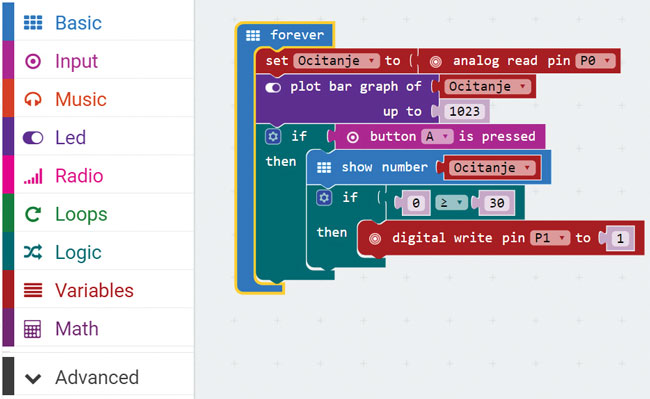Viewport: 650px width, 399px height.
Task: Click the Input target icon in sidebar
Action: pyautogui.click(x=33, y=61)
